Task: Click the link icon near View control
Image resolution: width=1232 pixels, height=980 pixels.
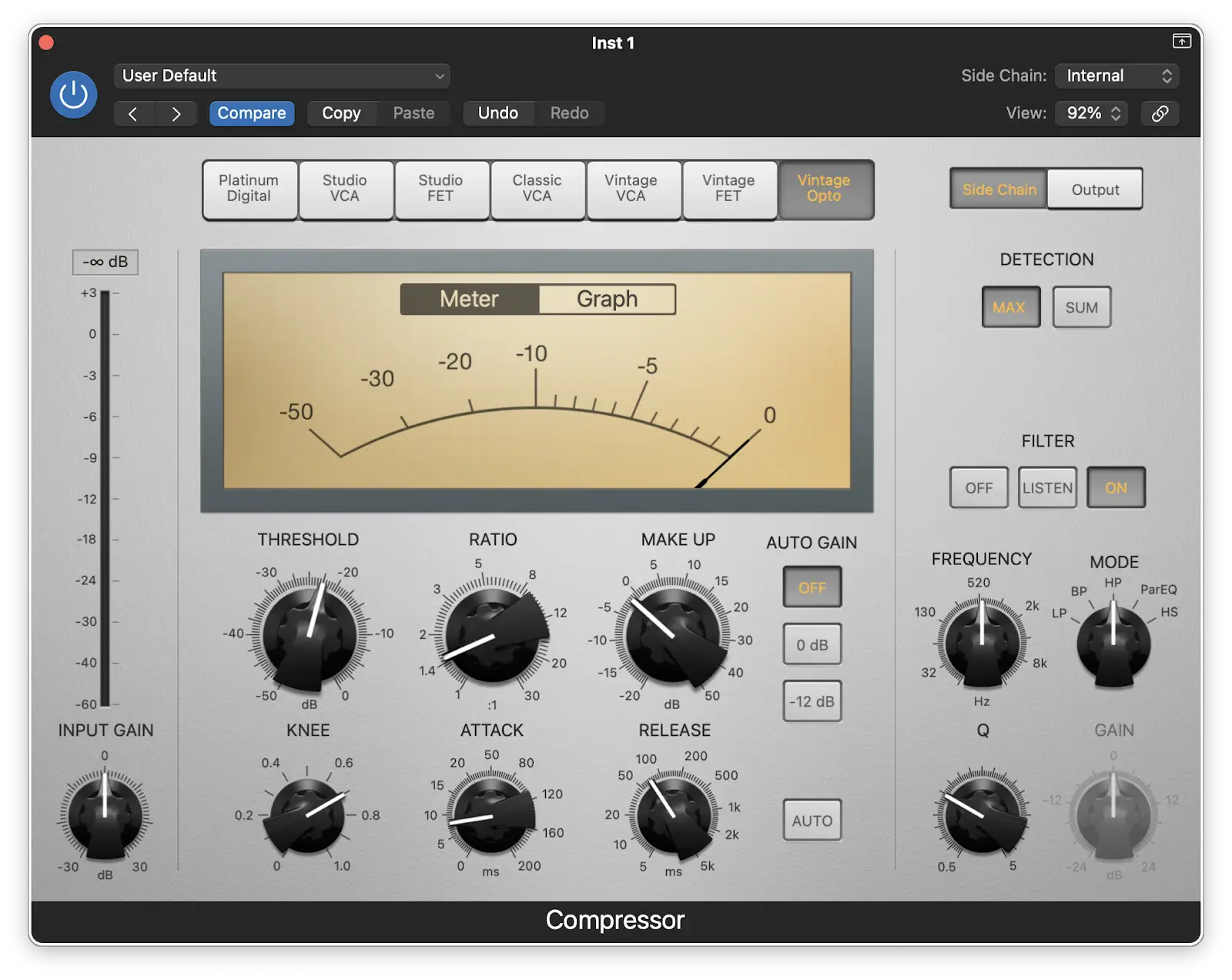Action: 1160,113
